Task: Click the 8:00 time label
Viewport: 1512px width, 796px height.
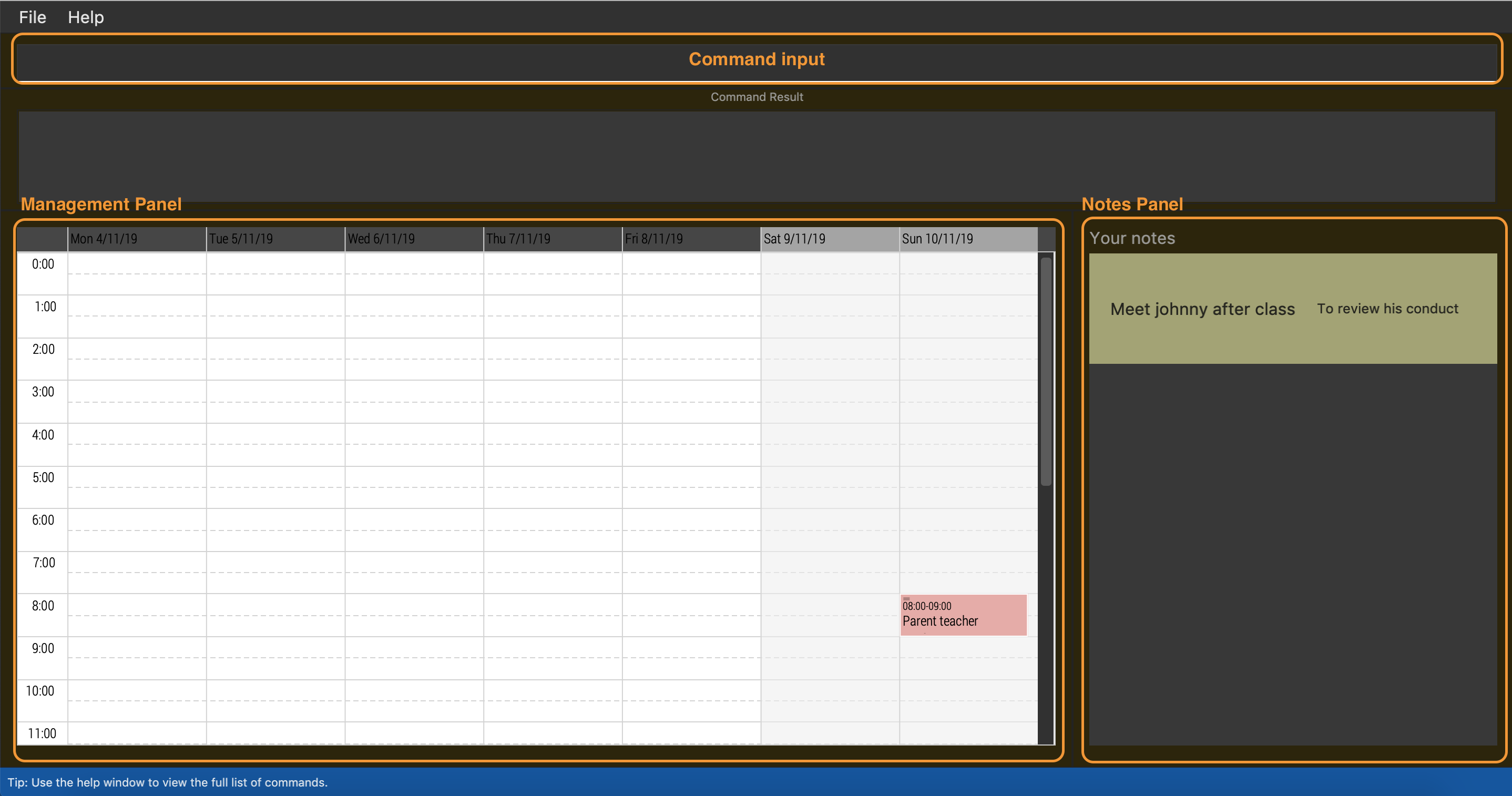Action: coord(43,606)
